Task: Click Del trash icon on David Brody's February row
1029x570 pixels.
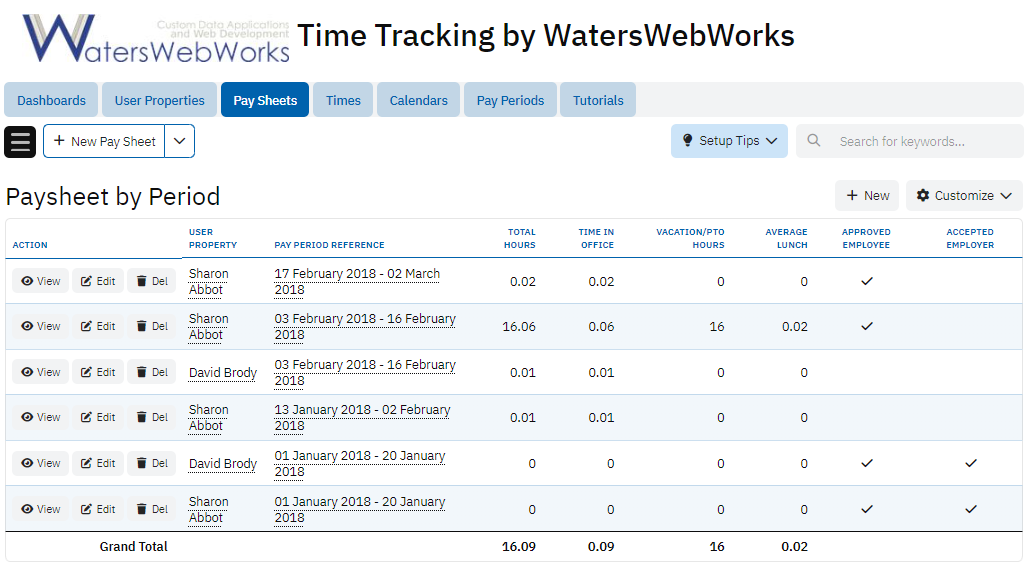Action: tap(141, 373)
